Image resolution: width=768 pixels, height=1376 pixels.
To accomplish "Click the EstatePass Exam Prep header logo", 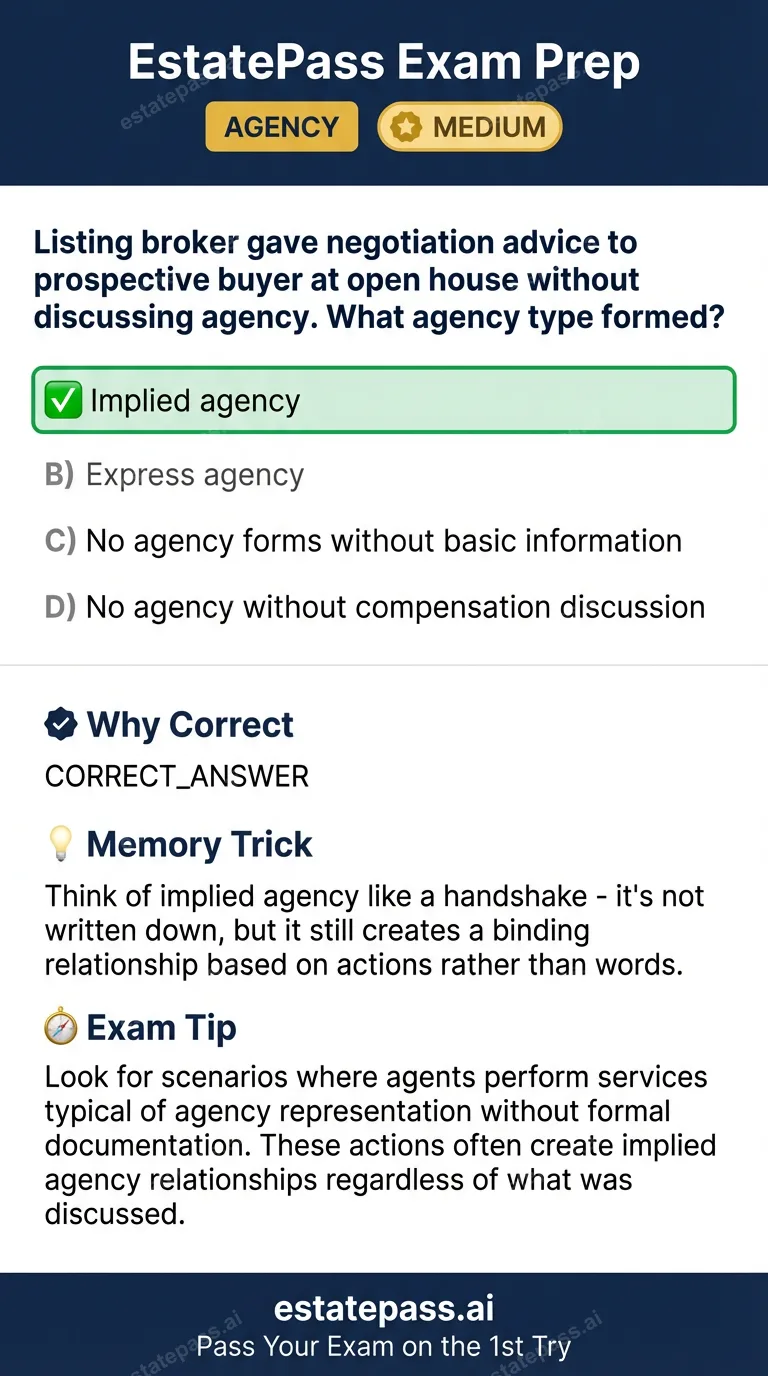I will 384,62.
